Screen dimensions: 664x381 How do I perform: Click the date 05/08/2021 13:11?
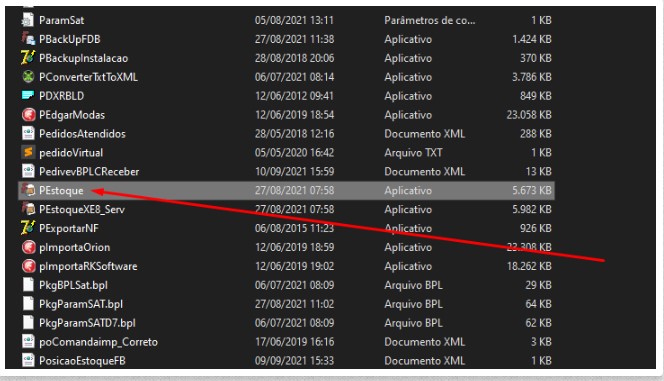pos(294,20)
